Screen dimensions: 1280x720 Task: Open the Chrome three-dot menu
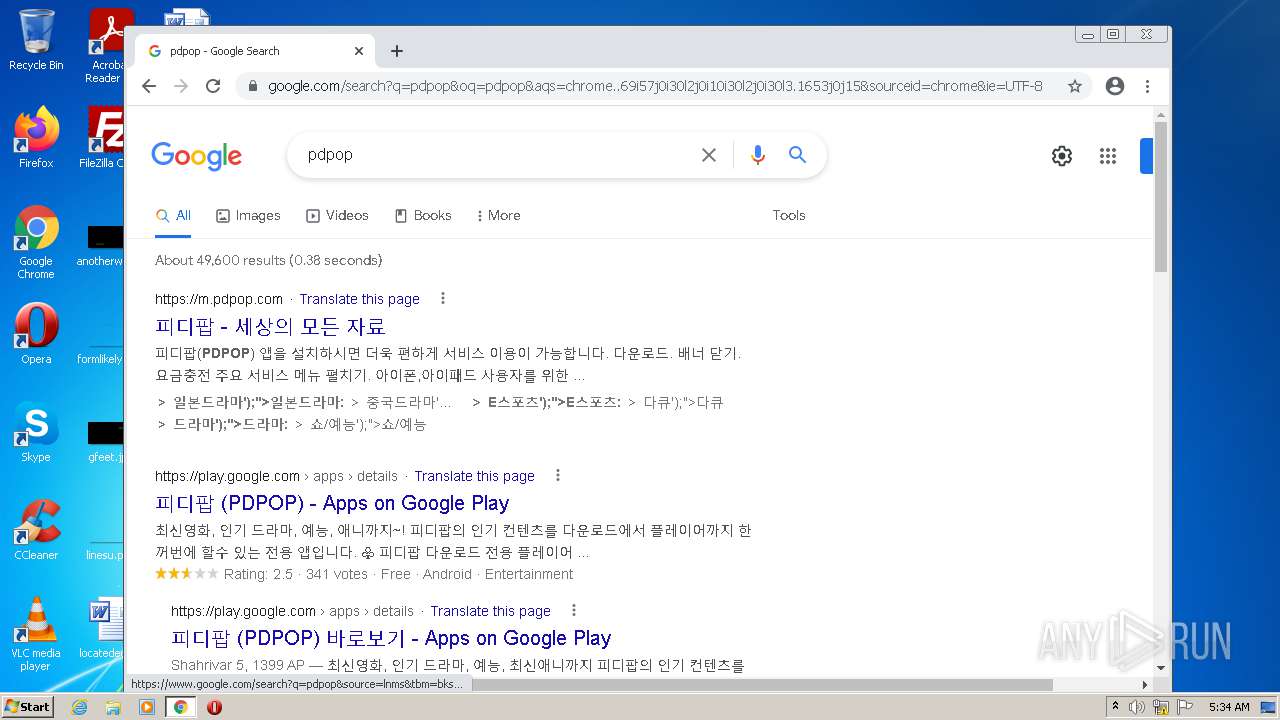(x=1148, y=86)
